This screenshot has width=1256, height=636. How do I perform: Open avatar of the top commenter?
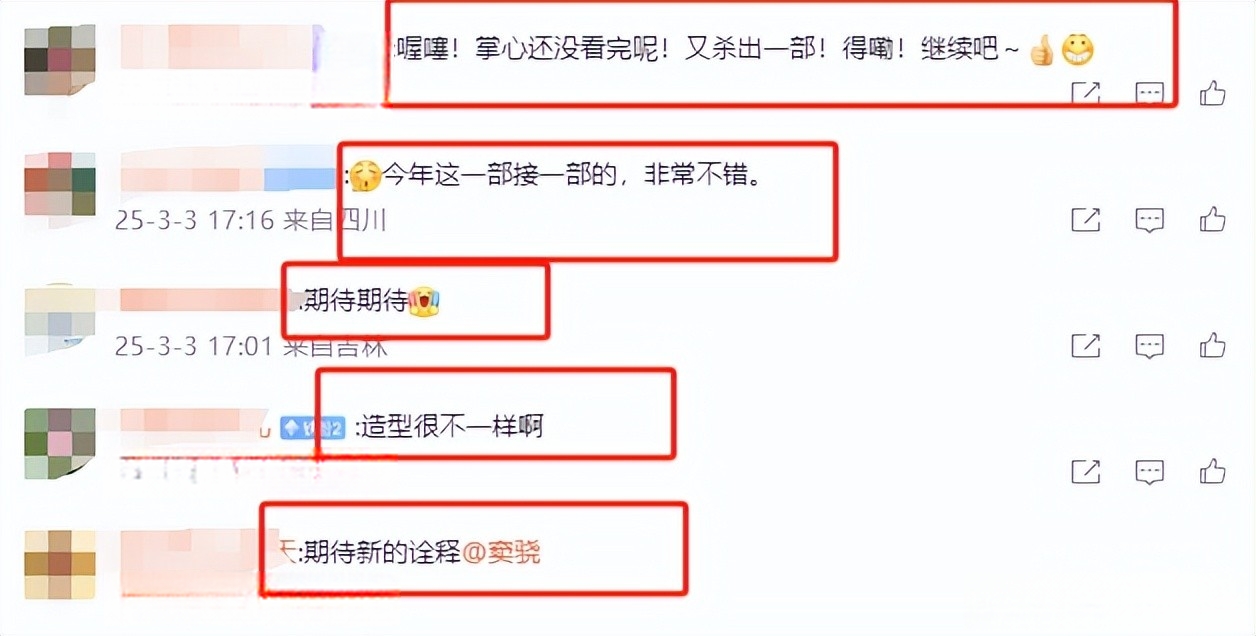tap(60, 61)
